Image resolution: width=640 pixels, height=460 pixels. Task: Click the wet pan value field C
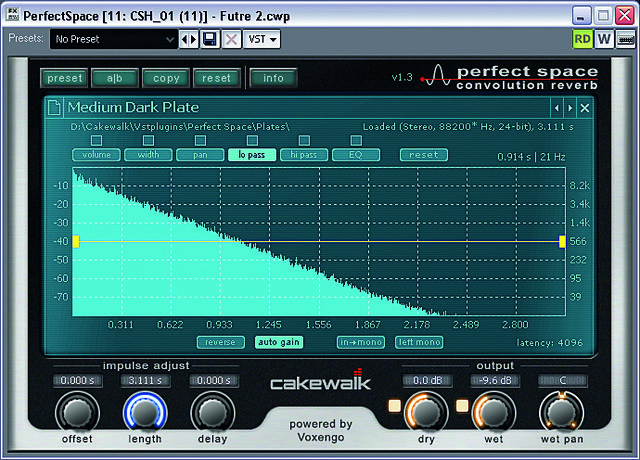point(563,381)
